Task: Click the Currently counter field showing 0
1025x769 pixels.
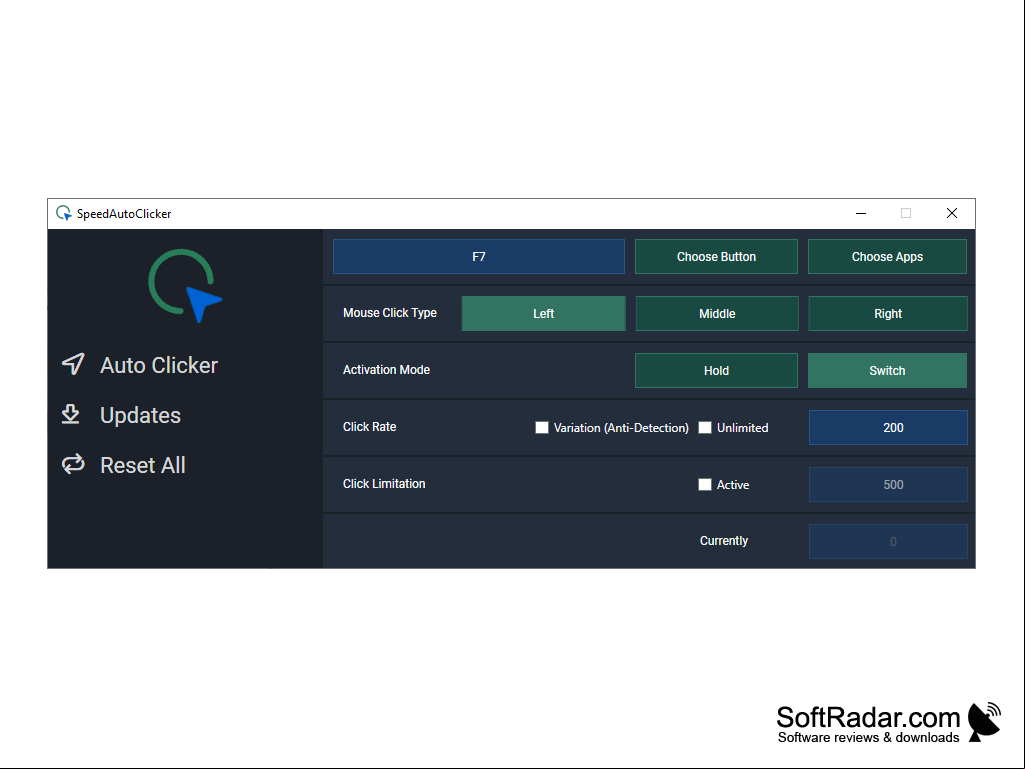Action: [888, 541]
